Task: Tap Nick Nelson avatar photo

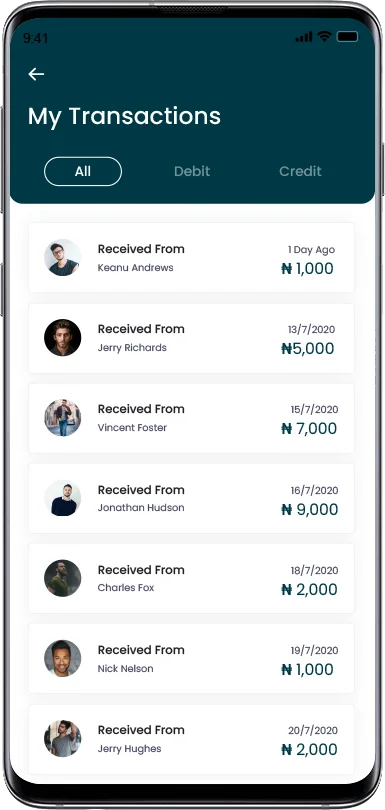Action: click(63, 658)
